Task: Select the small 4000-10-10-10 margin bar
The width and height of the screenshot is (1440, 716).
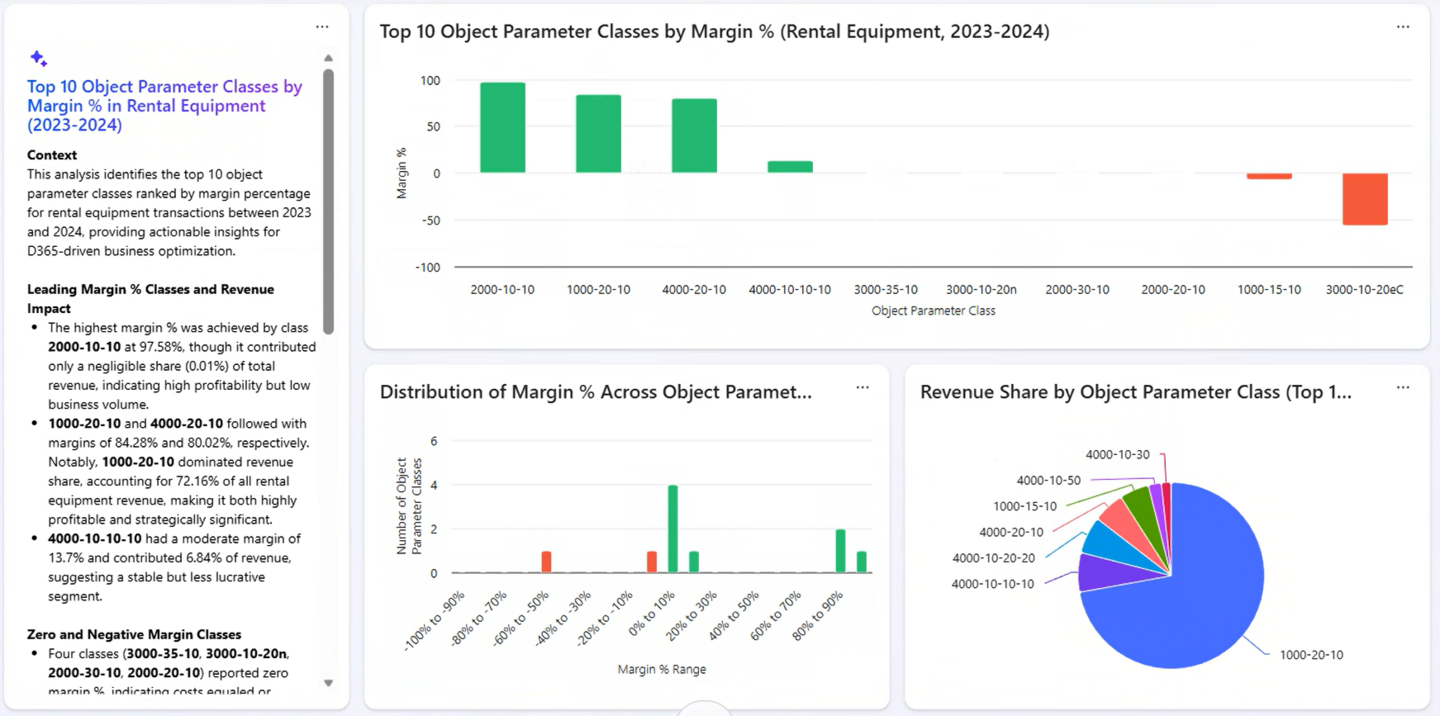Action: 790,167
